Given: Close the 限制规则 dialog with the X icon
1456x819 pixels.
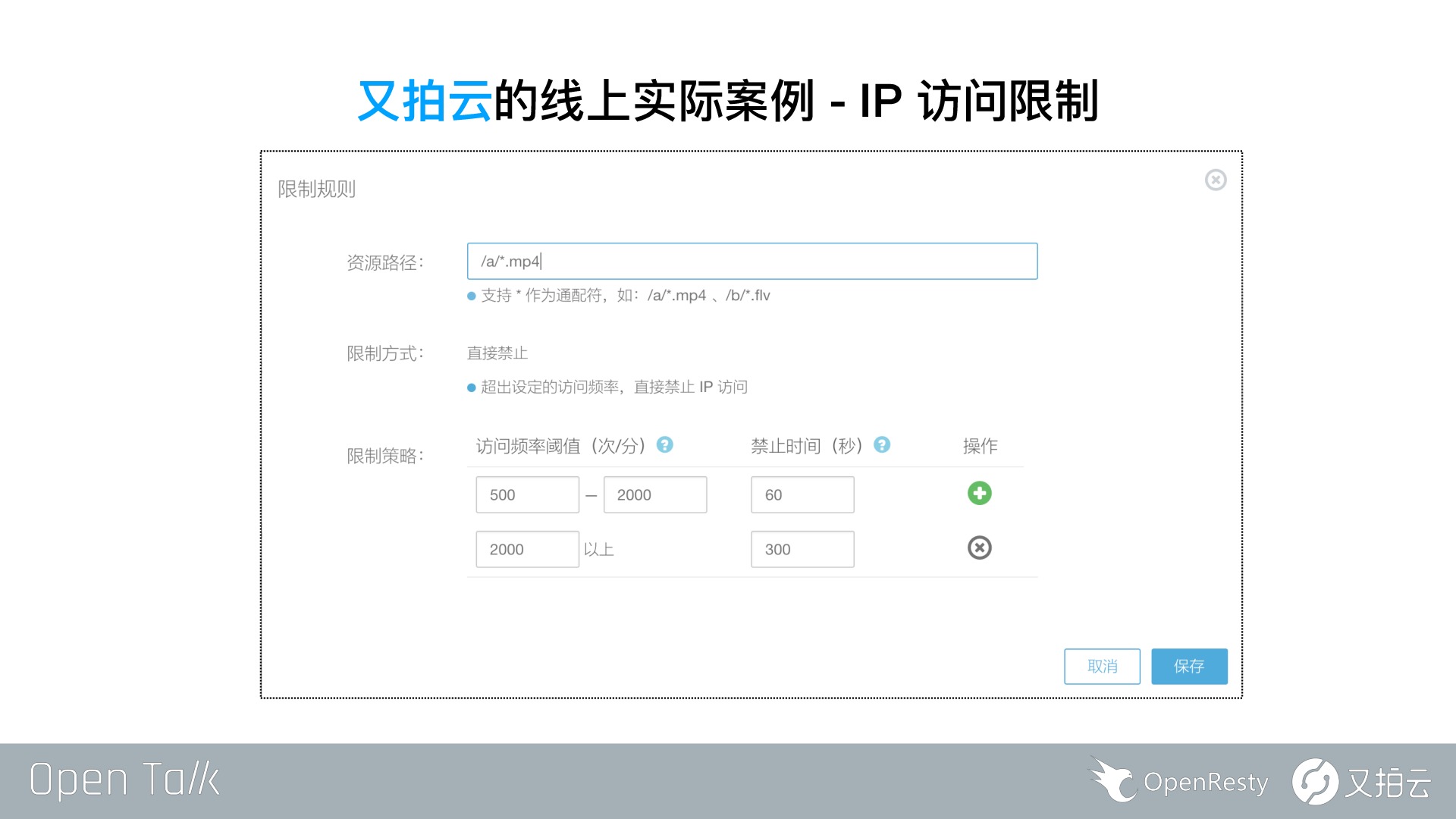Looking at the screenshot, I should point(1216,180).
